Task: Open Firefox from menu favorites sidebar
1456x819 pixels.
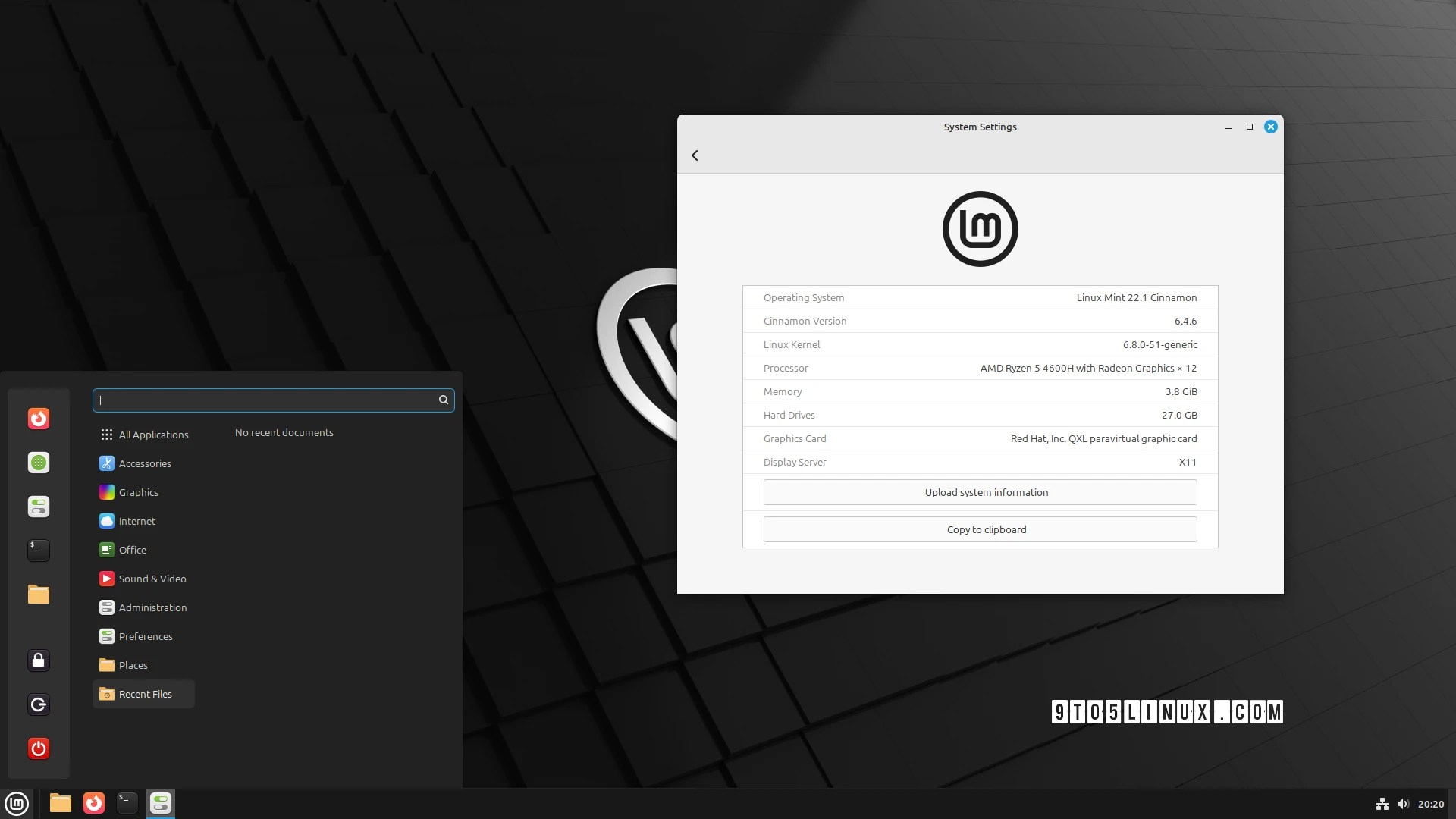Action: (x=39, y=419)
